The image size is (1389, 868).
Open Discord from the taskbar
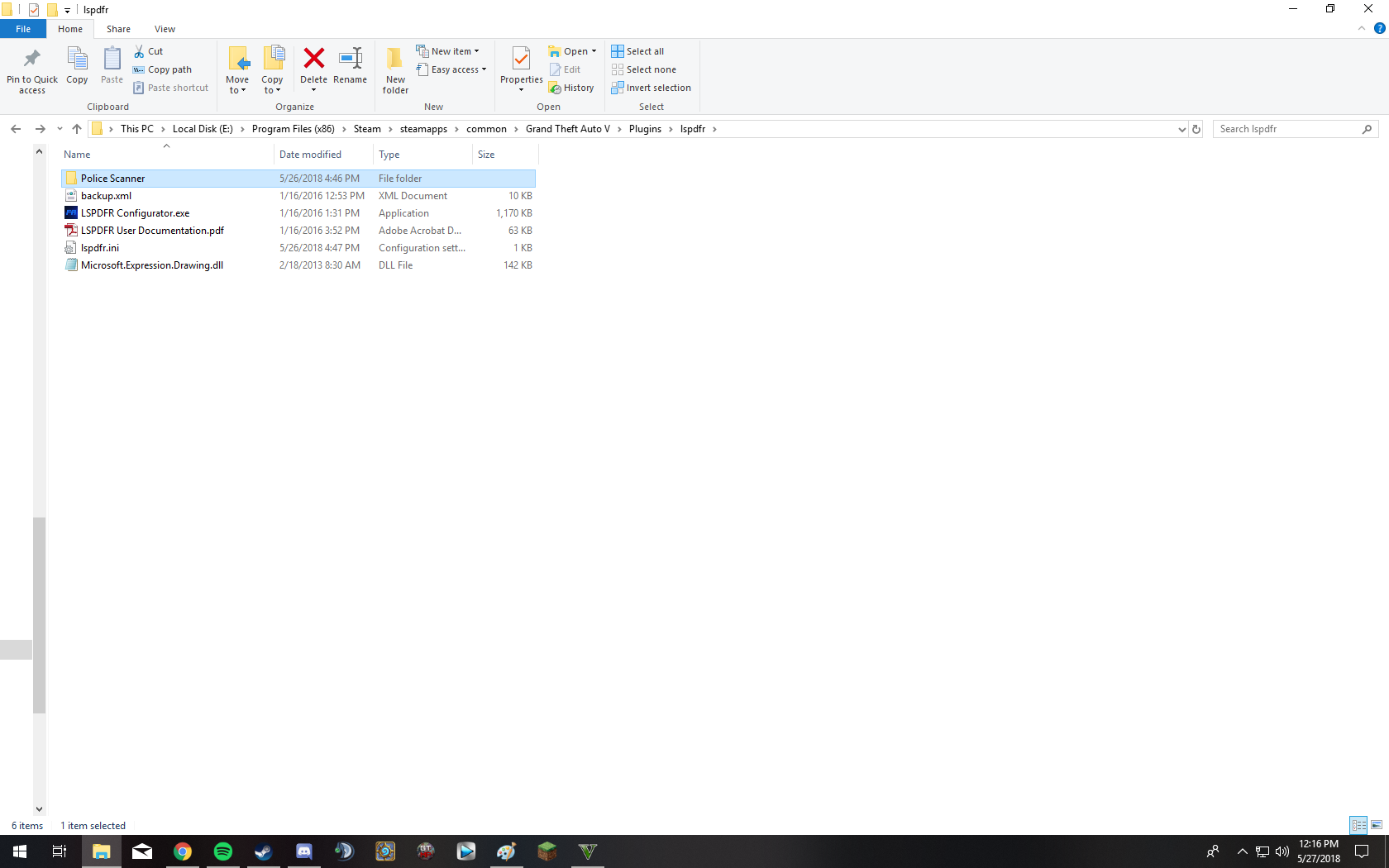304,851
